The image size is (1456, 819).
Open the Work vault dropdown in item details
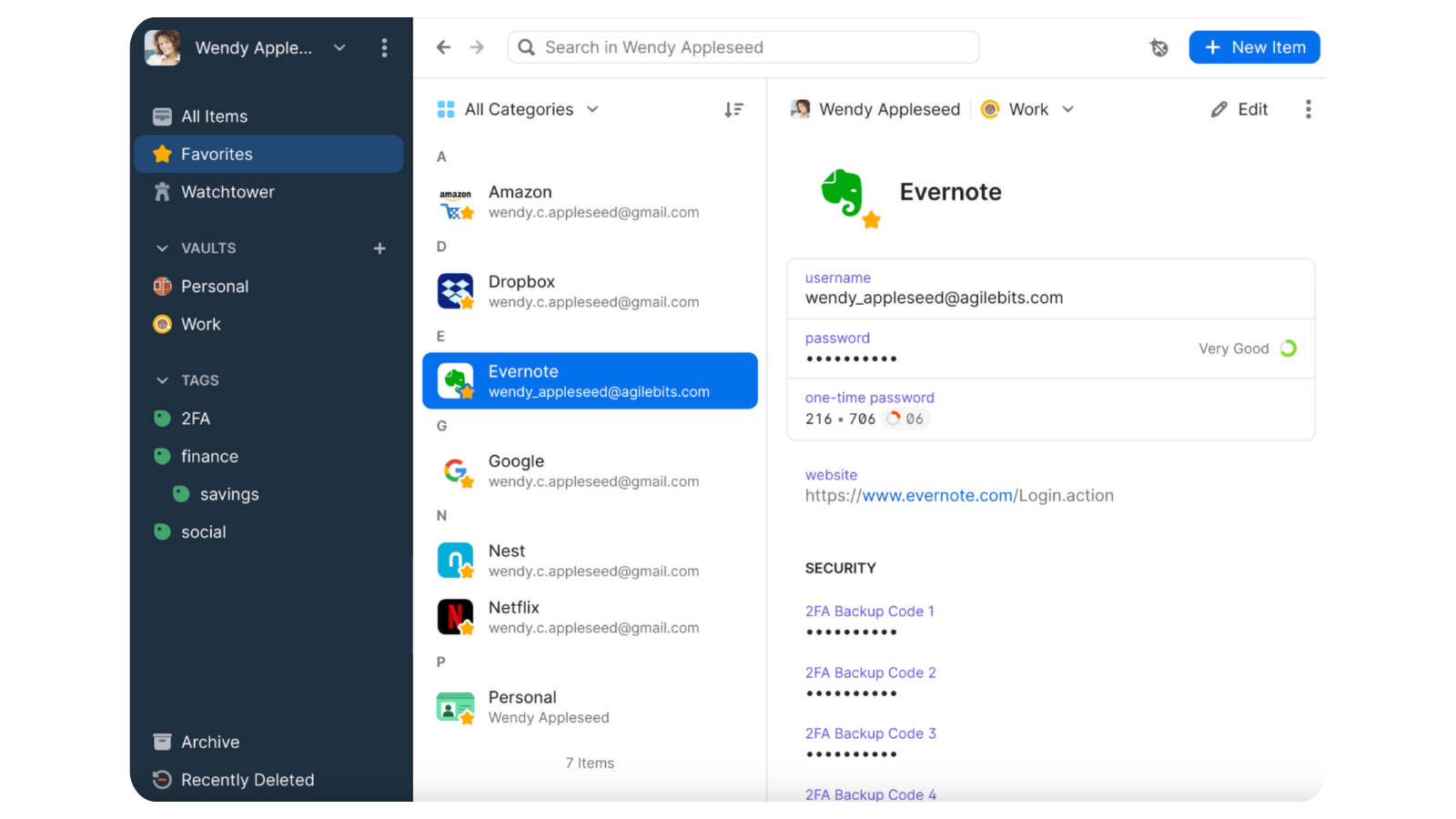click(1028, 109)
